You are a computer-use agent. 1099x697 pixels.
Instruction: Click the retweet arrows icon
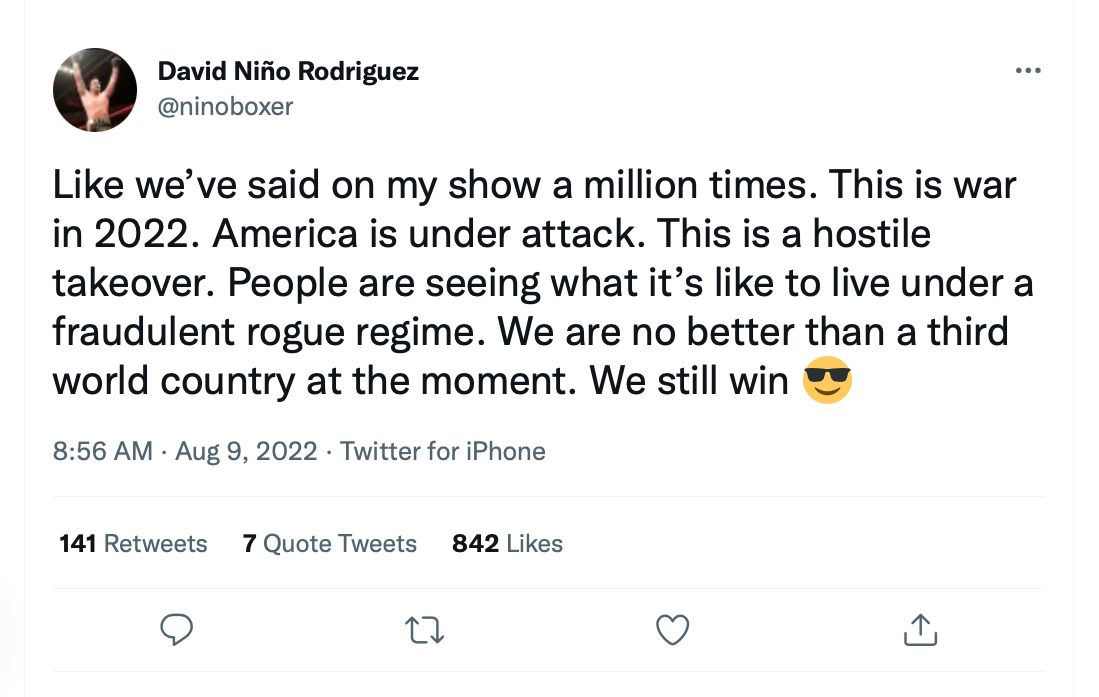(424, 629)
